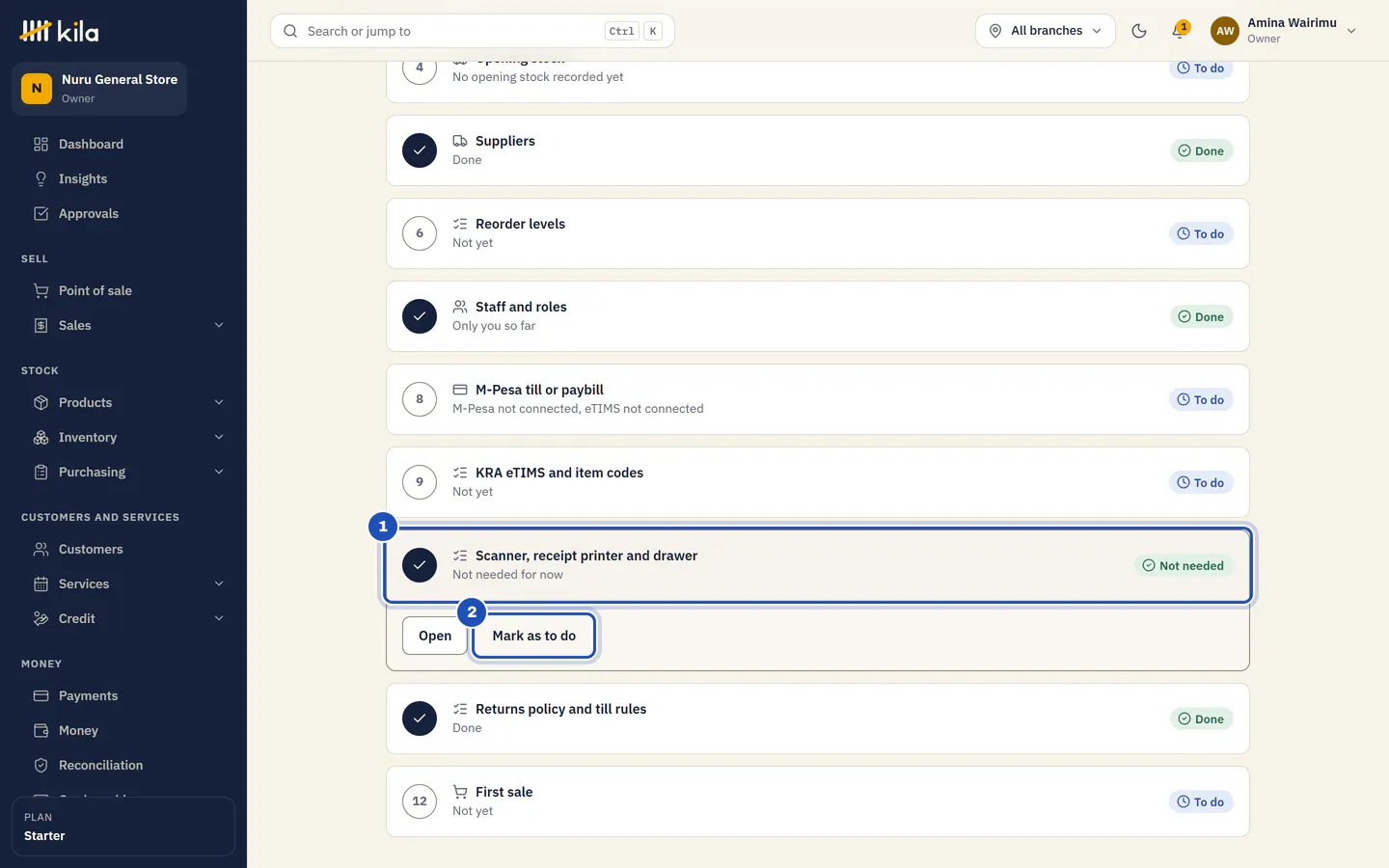
Task: Expand the Credit submenu chevron
Action: tap(219, 619)
